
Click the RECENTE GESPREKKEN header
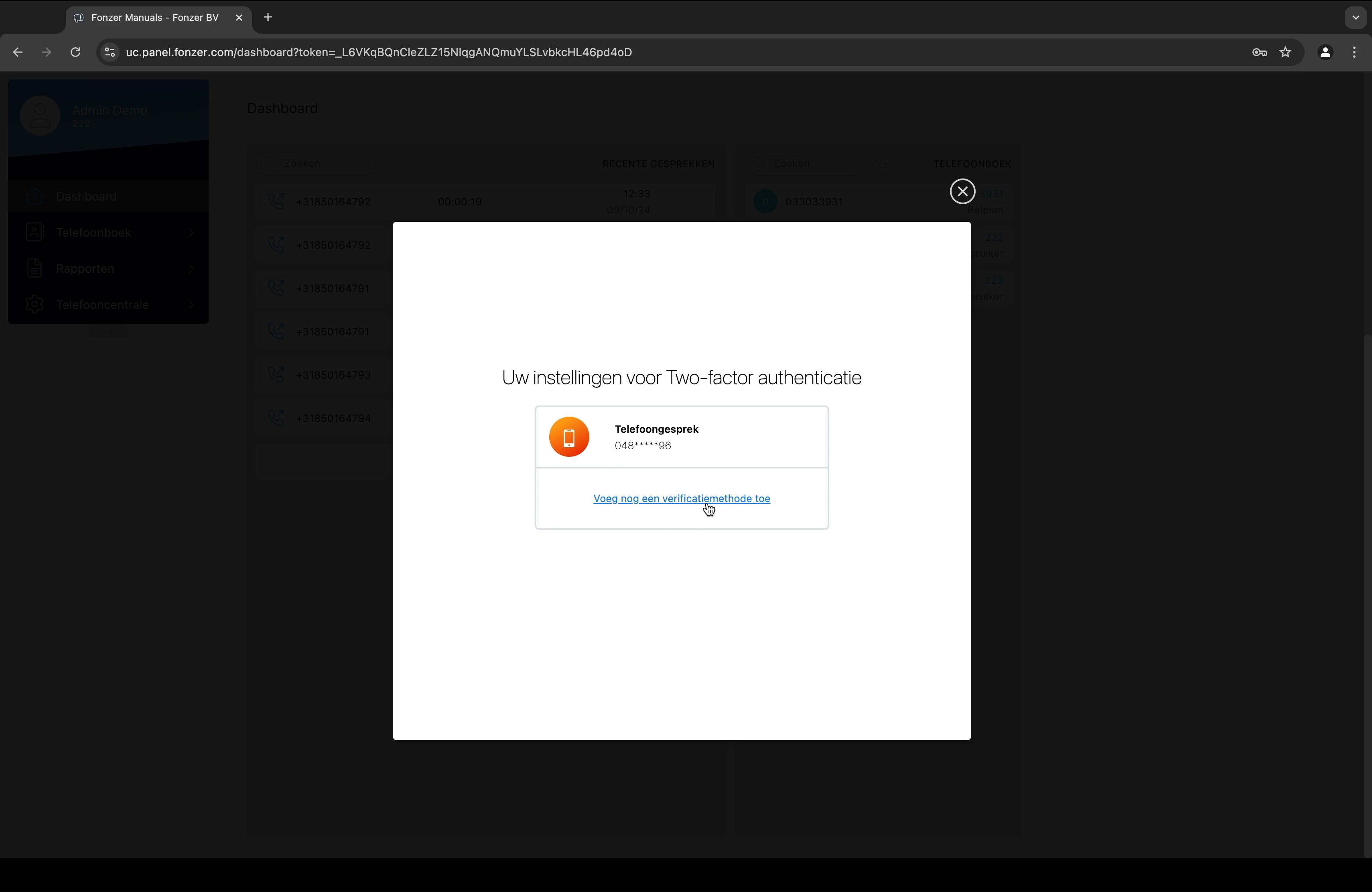(x=658, y=164)
